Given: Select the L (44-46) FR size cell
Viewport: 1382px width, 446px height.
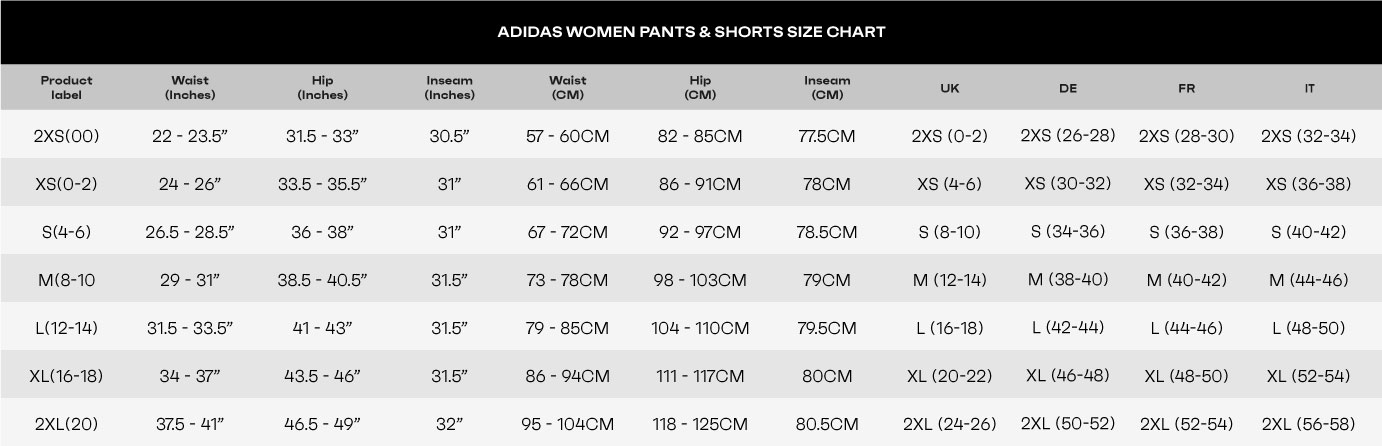Looking at the screenshot, I should pos(1186,328).
